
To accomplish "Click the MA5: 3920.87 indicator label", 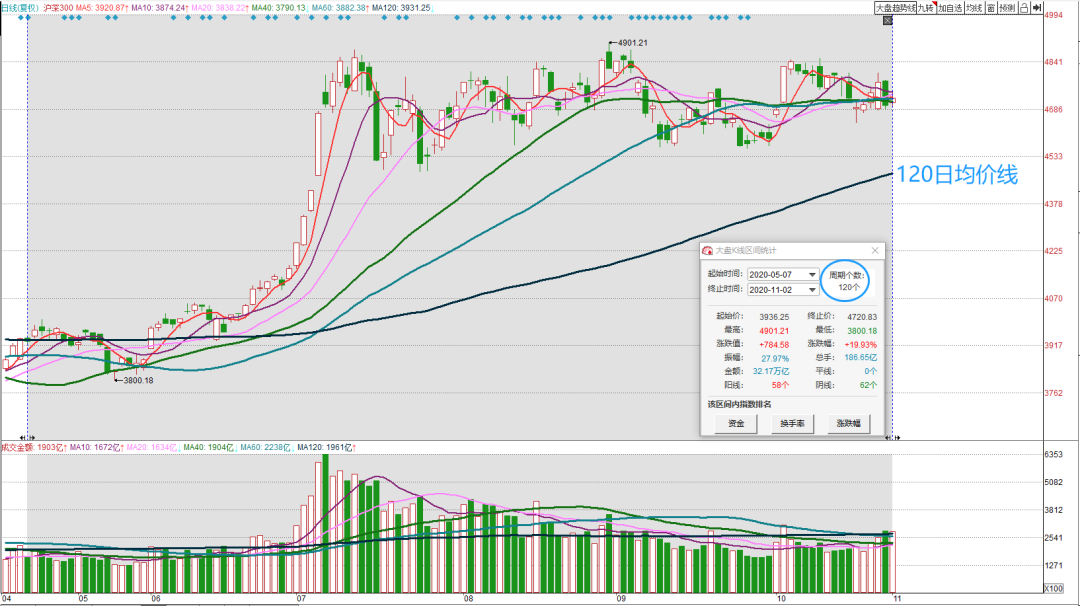I will 101,8.
